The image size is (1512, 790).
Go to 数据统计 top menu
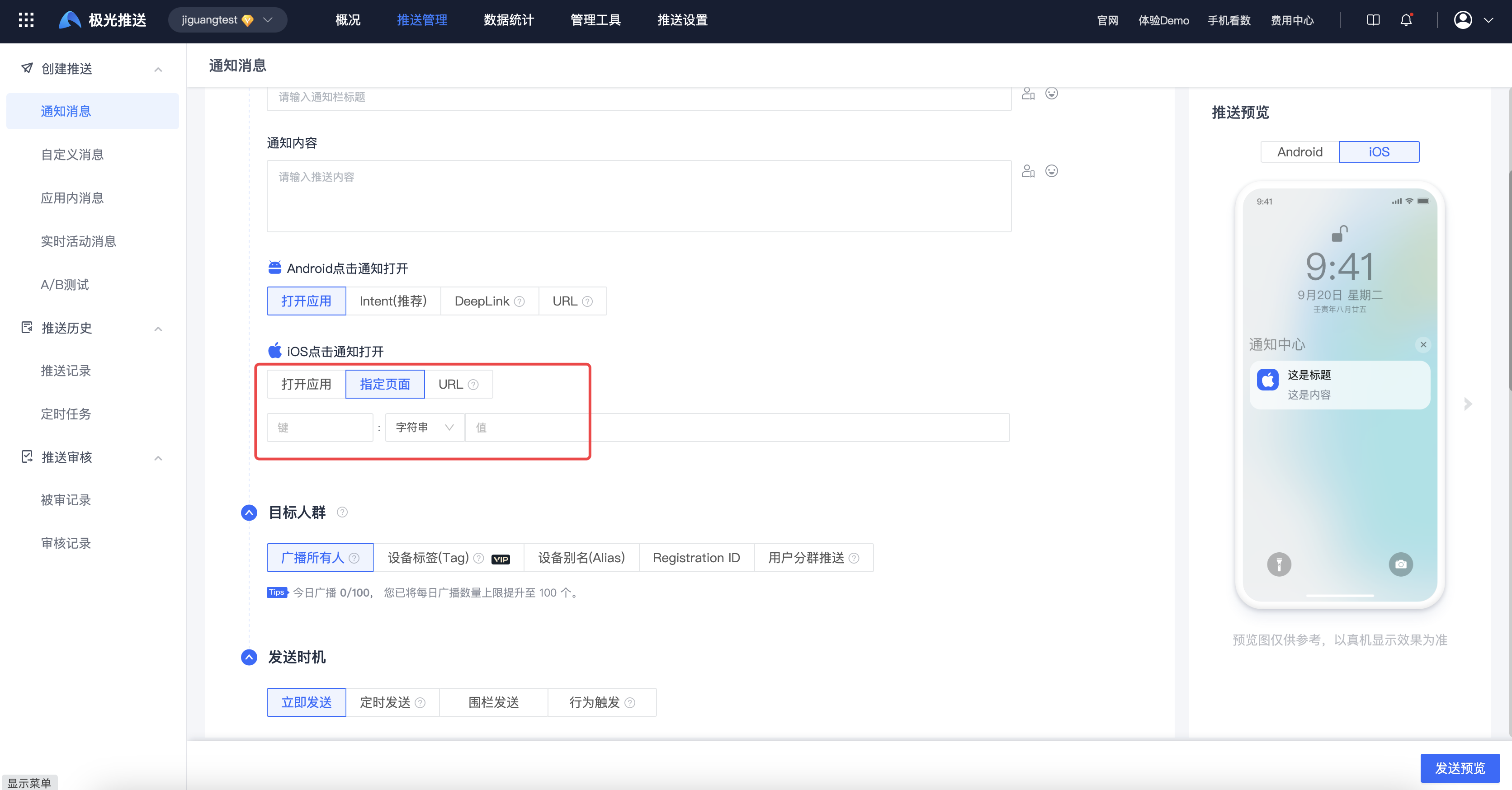(509, 20)
